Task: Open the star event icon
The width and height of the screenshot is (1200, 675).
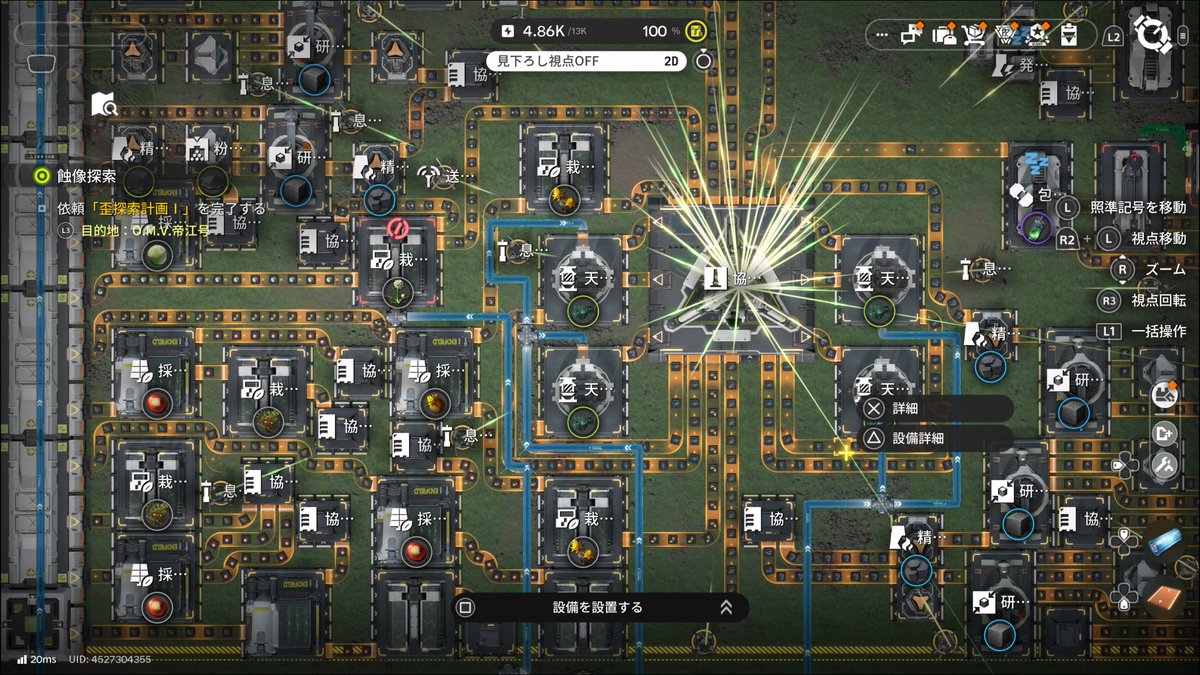Action: [x=1037, y=34]
